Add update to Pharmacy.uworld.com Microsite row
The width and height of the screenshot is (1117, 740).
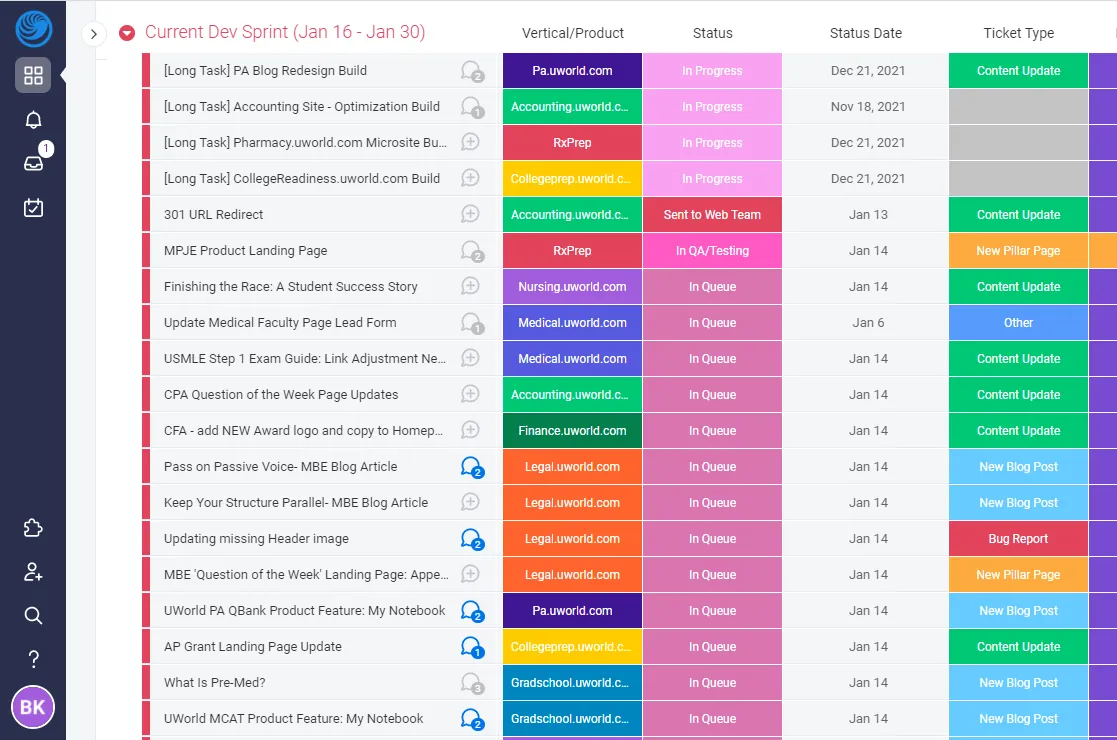(470, 142)
